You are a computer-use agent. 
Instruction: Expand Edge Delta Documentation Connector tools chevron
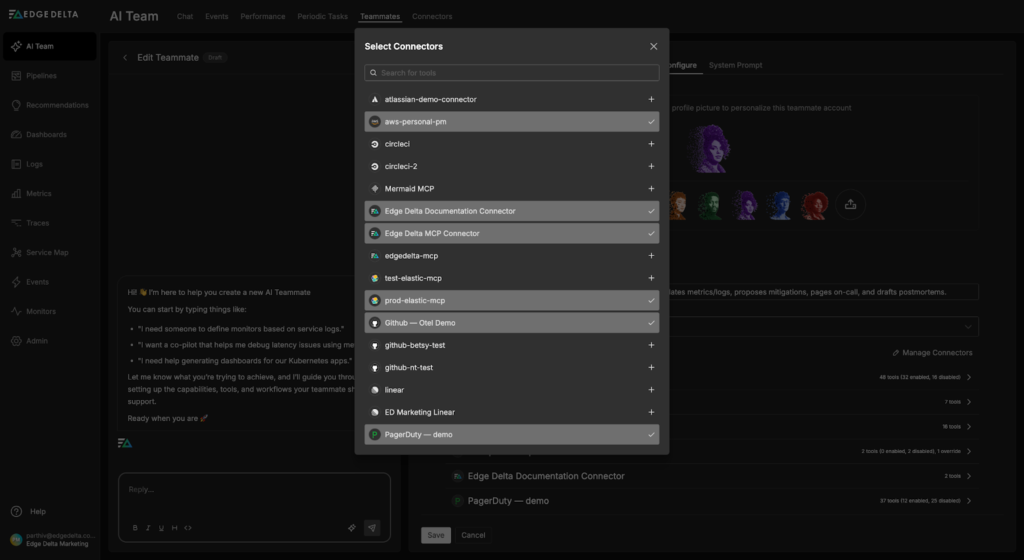(x=968, y=476)
